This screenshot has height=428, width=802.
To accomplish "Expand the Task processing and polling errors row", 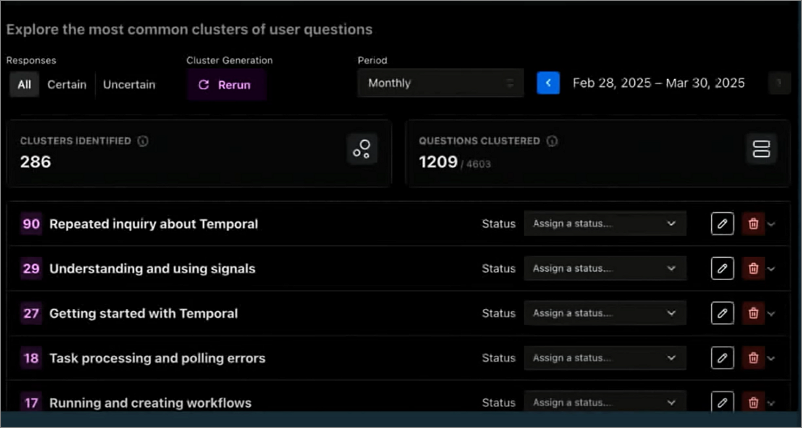I will pyautogui.click(x=772, y=358).
